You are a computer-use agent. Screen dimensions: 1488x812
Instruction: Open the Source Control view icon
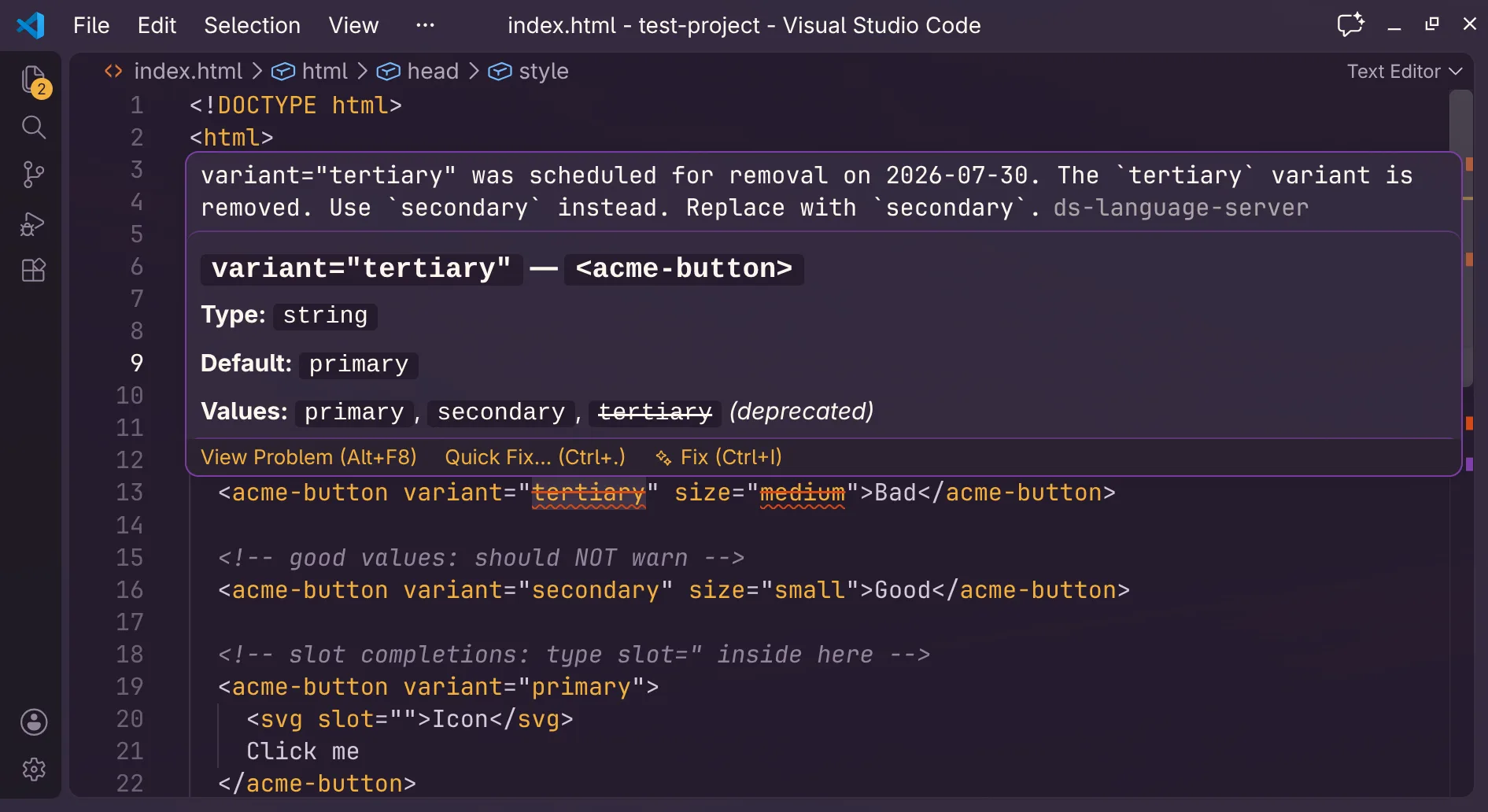pos(34,175)
